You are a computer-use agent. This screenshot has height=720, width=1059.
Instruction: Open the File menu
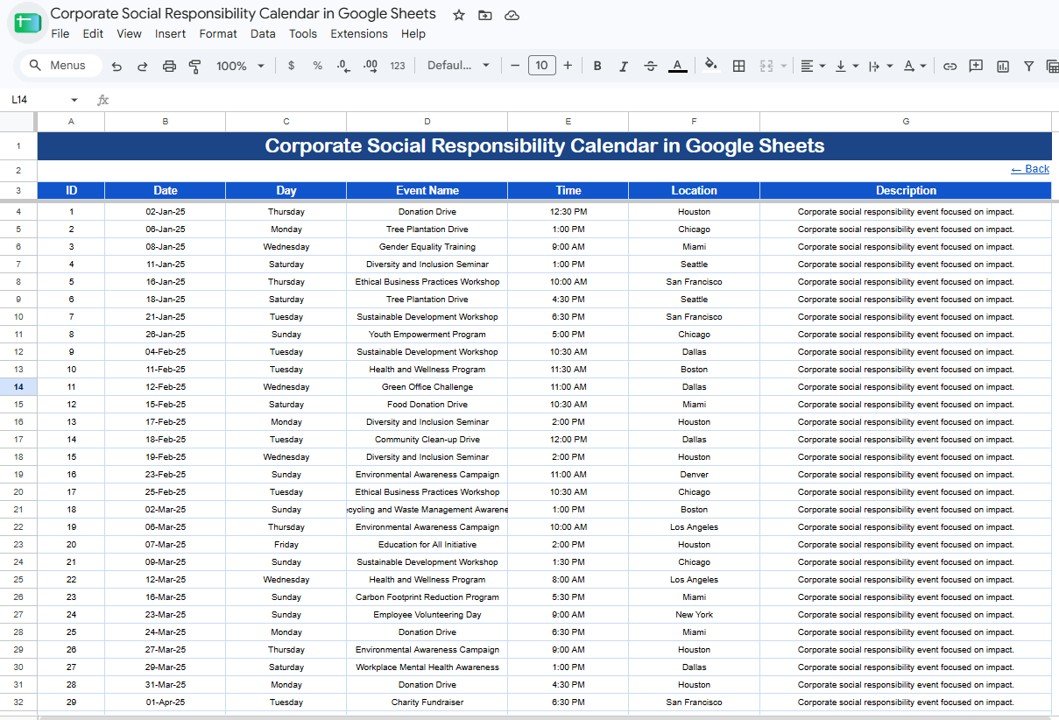(x=60, y=34)
